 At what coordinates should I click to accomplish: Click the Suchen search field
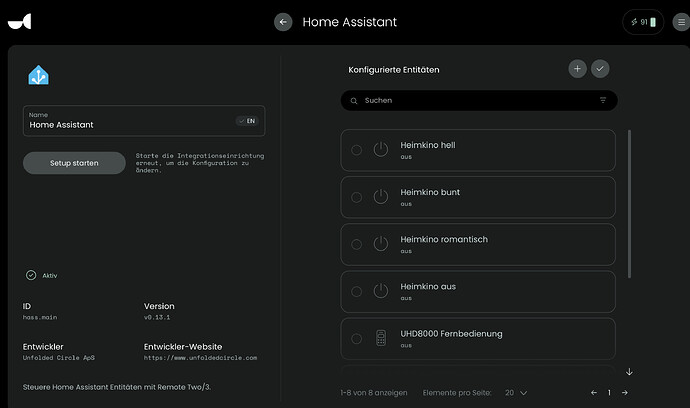(470, 101)
